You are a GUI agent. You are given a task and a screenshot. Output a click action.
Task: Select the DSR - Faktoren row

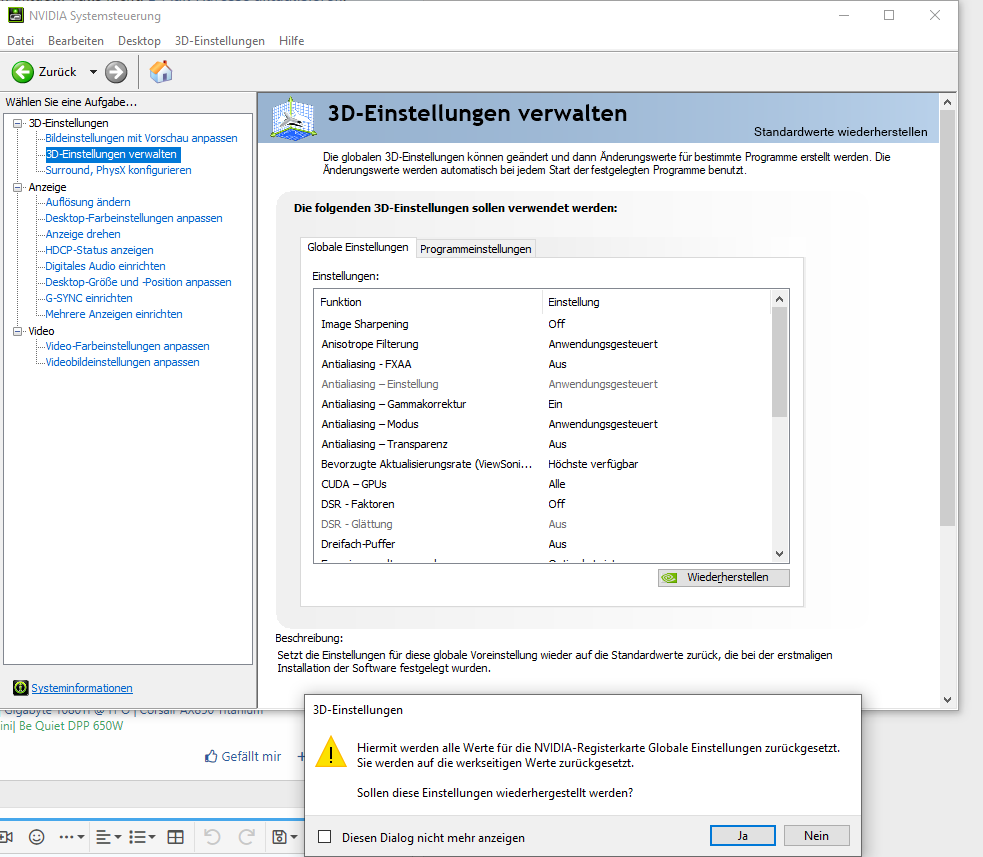543,504
